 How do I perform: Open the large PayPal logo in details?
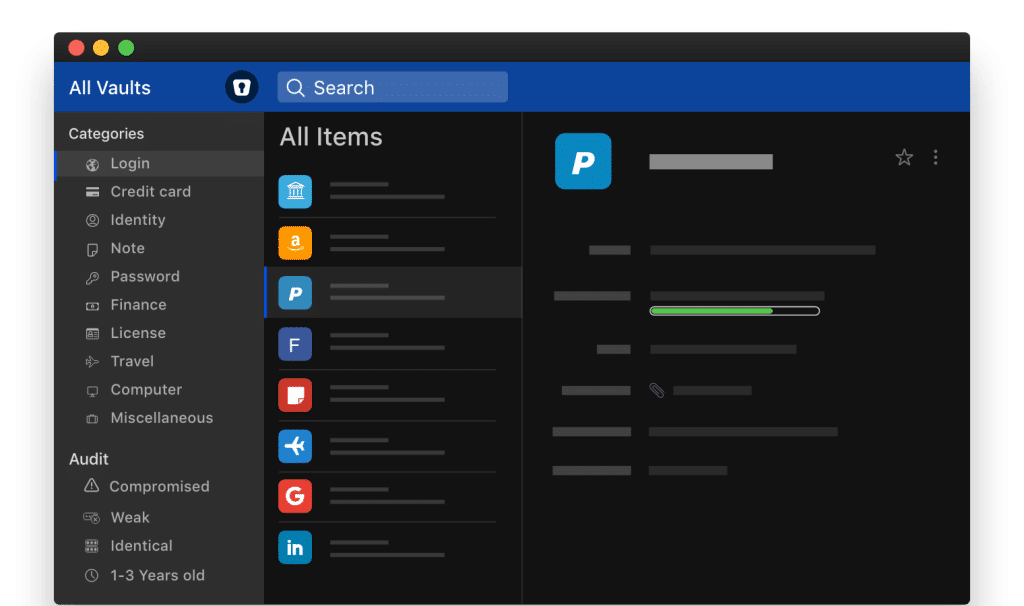pyautogui.click(x=583, y=161)
